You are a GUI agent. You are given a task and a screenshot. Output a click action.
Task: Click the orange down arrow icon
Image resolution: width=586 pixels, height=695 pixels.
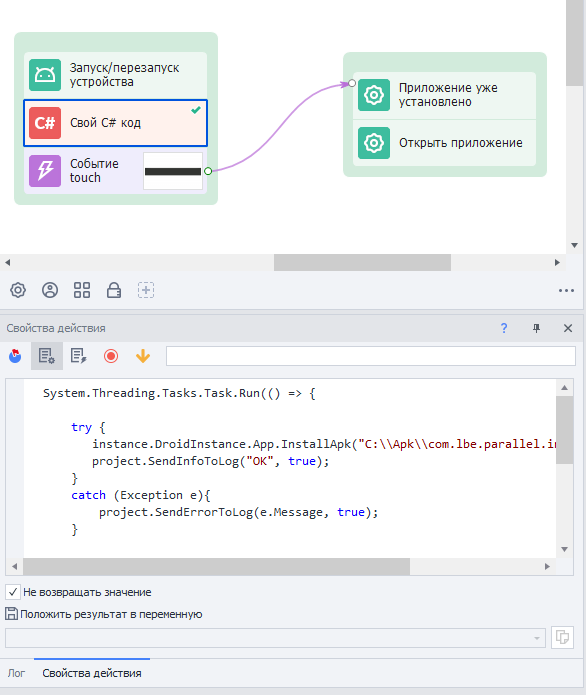pyautogui.click(x=143, y=356)
